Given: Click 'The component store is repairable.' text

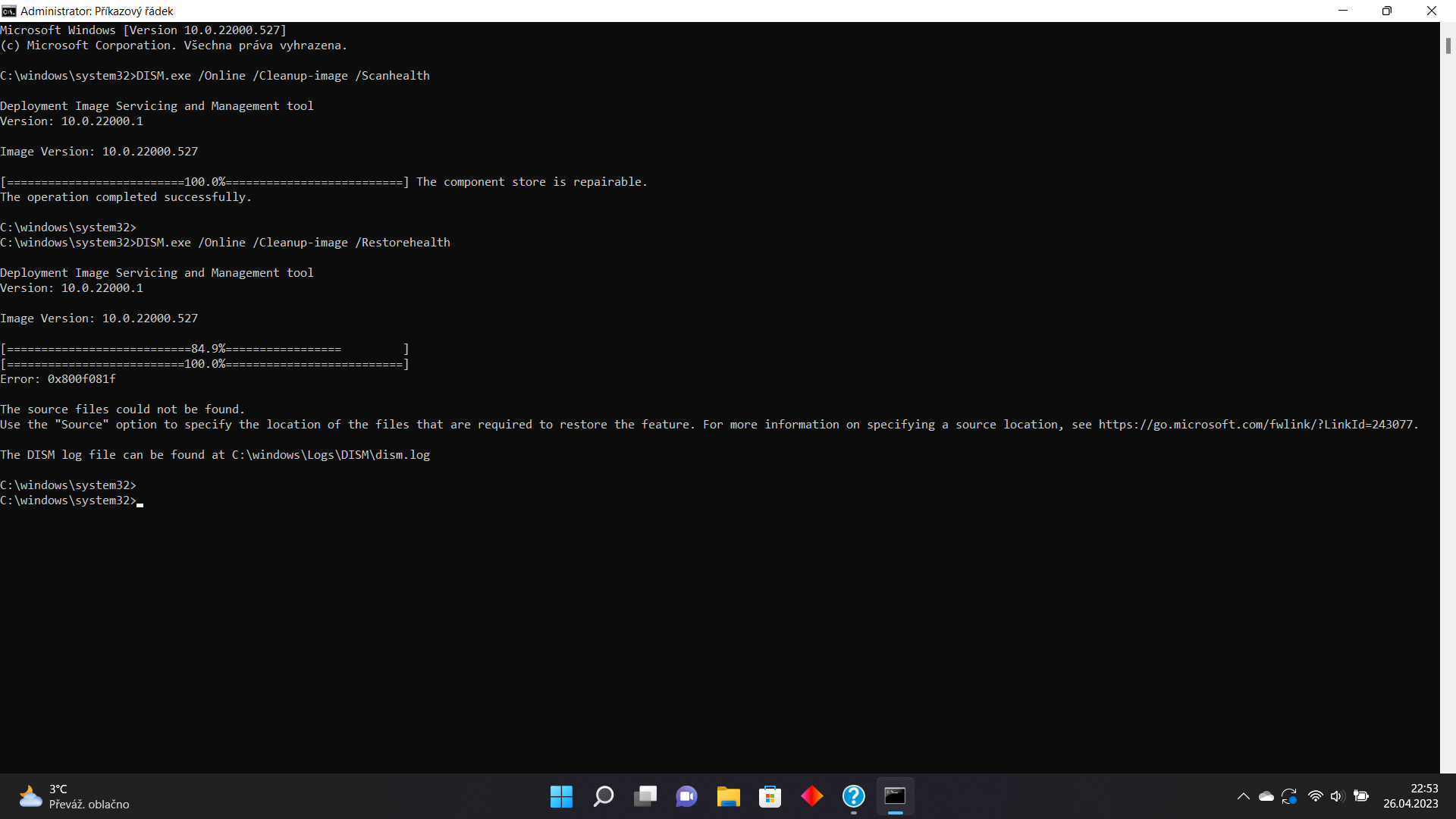Looking at the screenshot, I should click(x=532, y=182).
